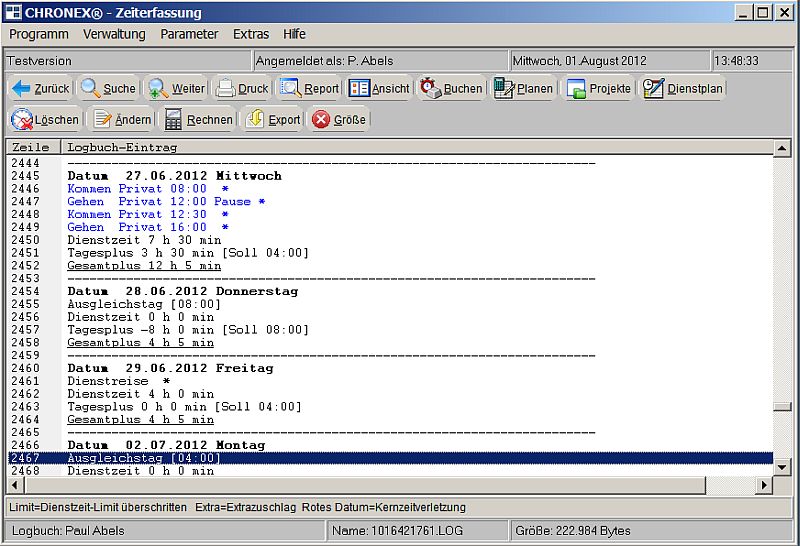Open the Verwaltung menu
Image resolution: width=800 pixels, height=546 pixels.
114,34
